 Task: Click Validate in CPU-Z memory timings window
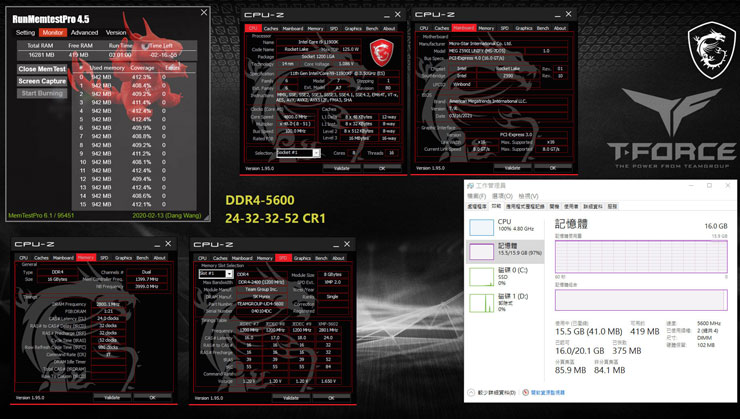[x=112, y=397]
